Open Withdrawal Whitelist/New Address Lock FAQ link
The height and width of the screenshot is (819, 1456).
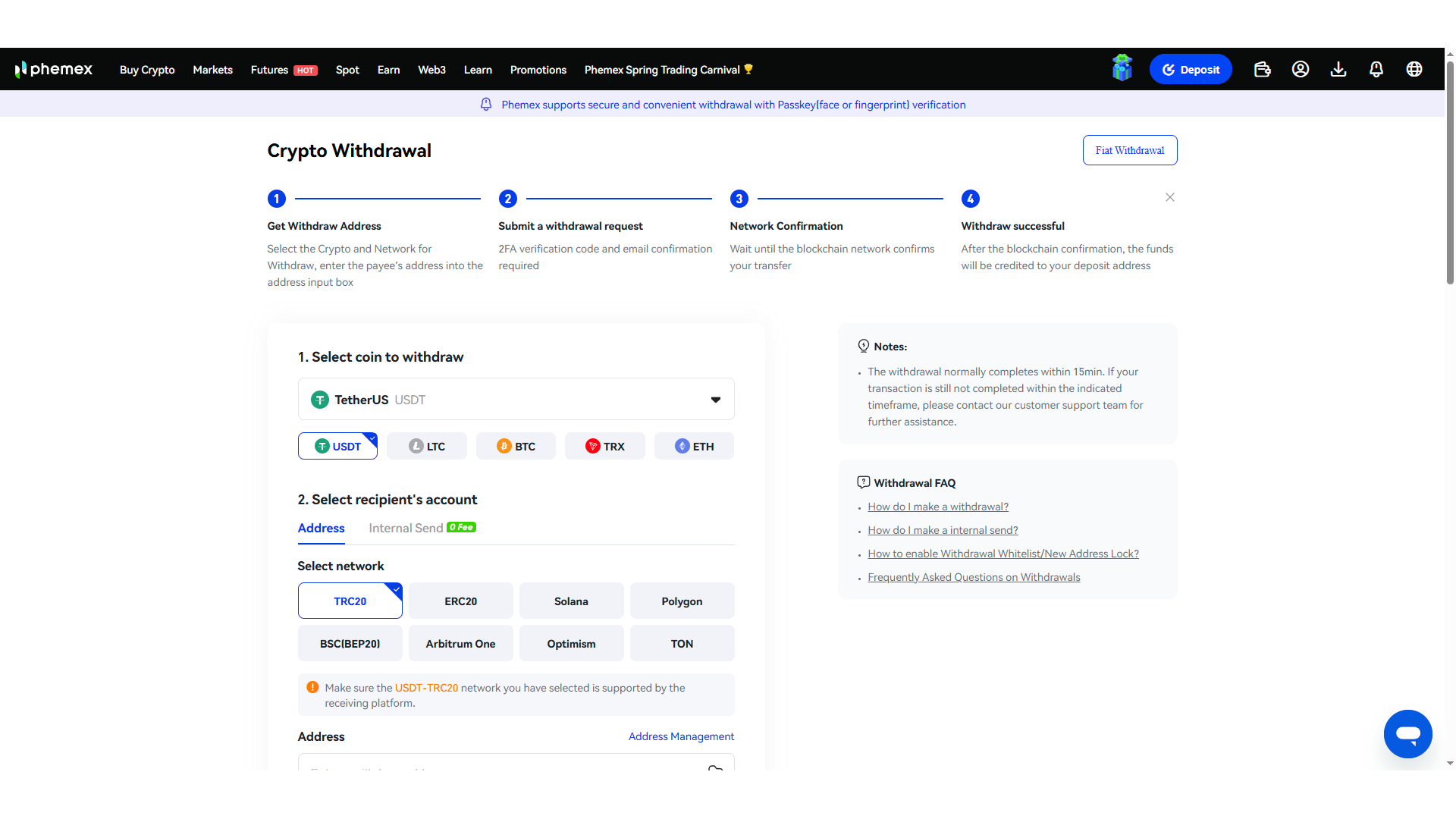1003,554
